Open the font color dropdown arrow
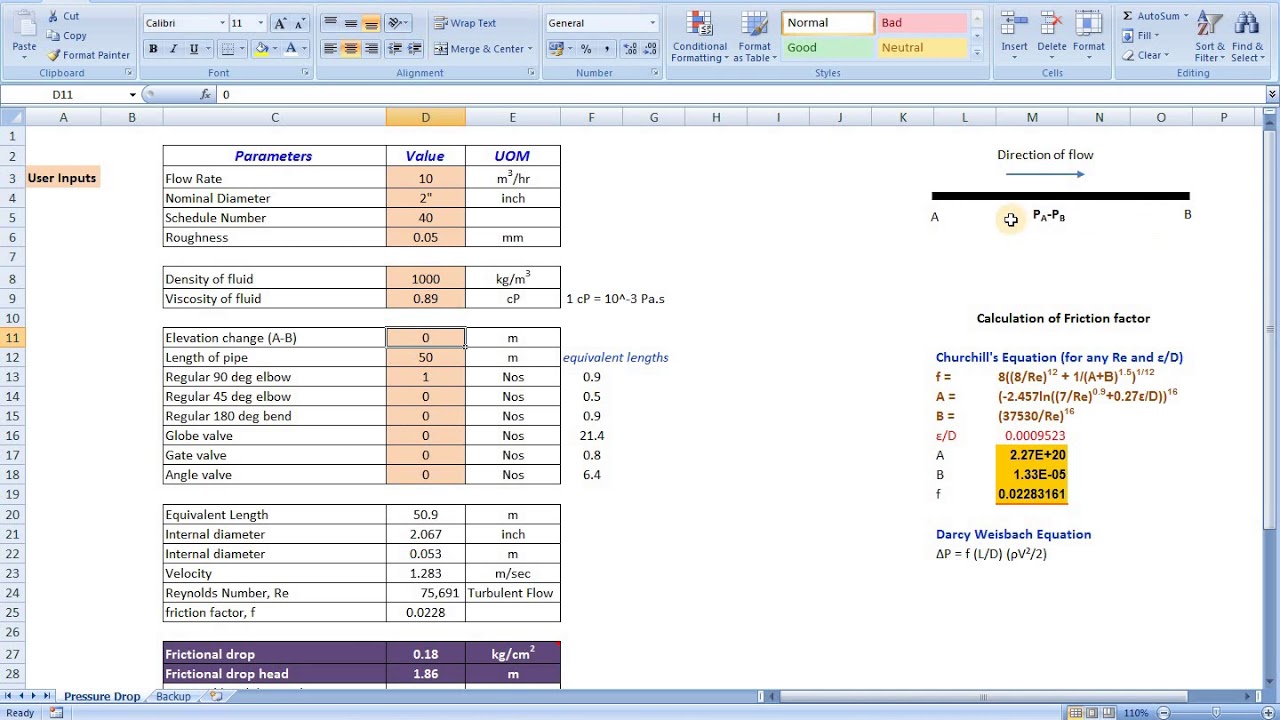 (x=304, y=48)
